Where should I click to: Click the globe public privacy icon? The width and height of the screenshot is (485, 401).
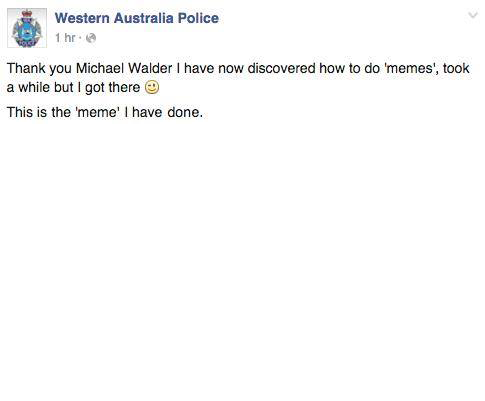click(x=91, y=38)
